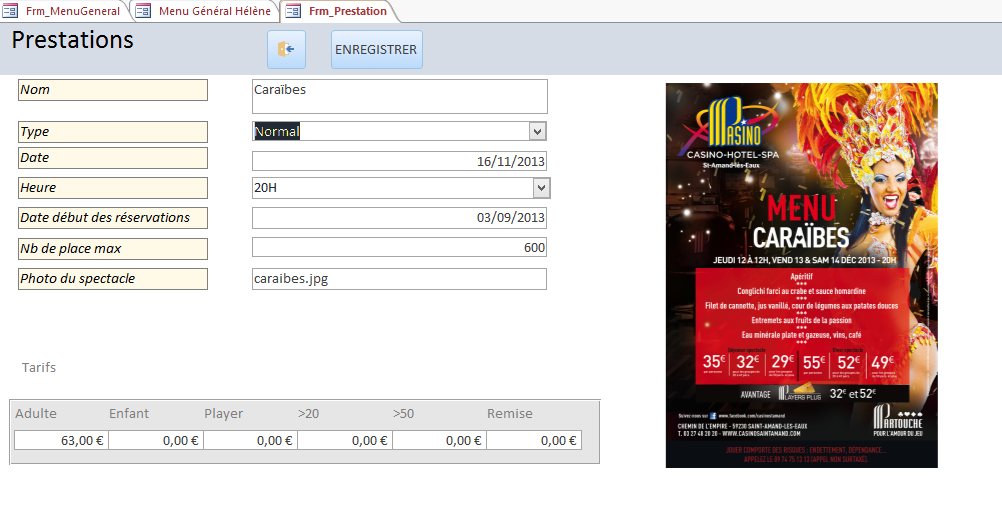Click the >20 column header
This screenshot has width=1002, height=532.
pos(308,413)
